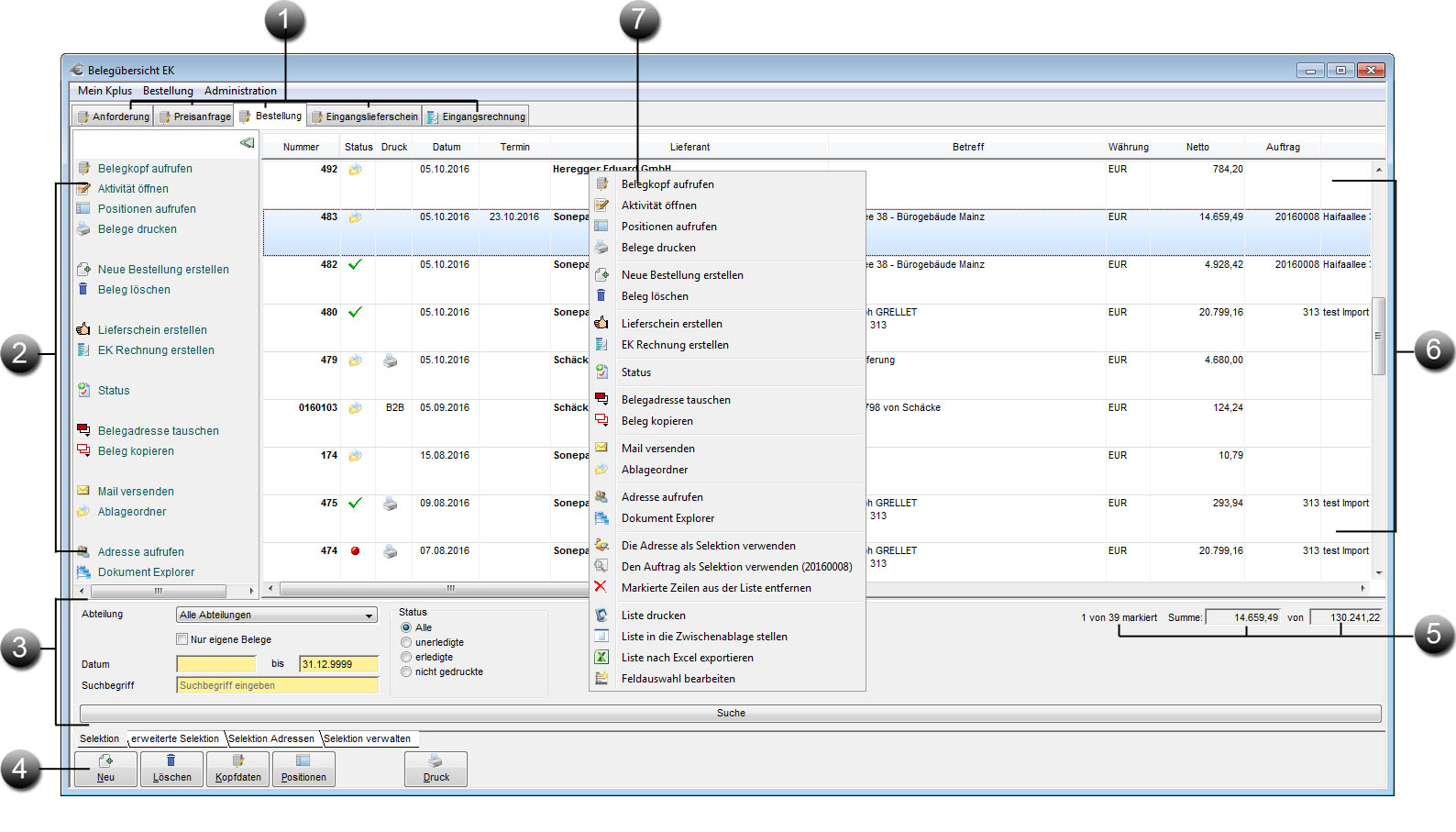Switch to the Anforderung tab
This screenshot has height=832, width=1456.
(113, 116)
